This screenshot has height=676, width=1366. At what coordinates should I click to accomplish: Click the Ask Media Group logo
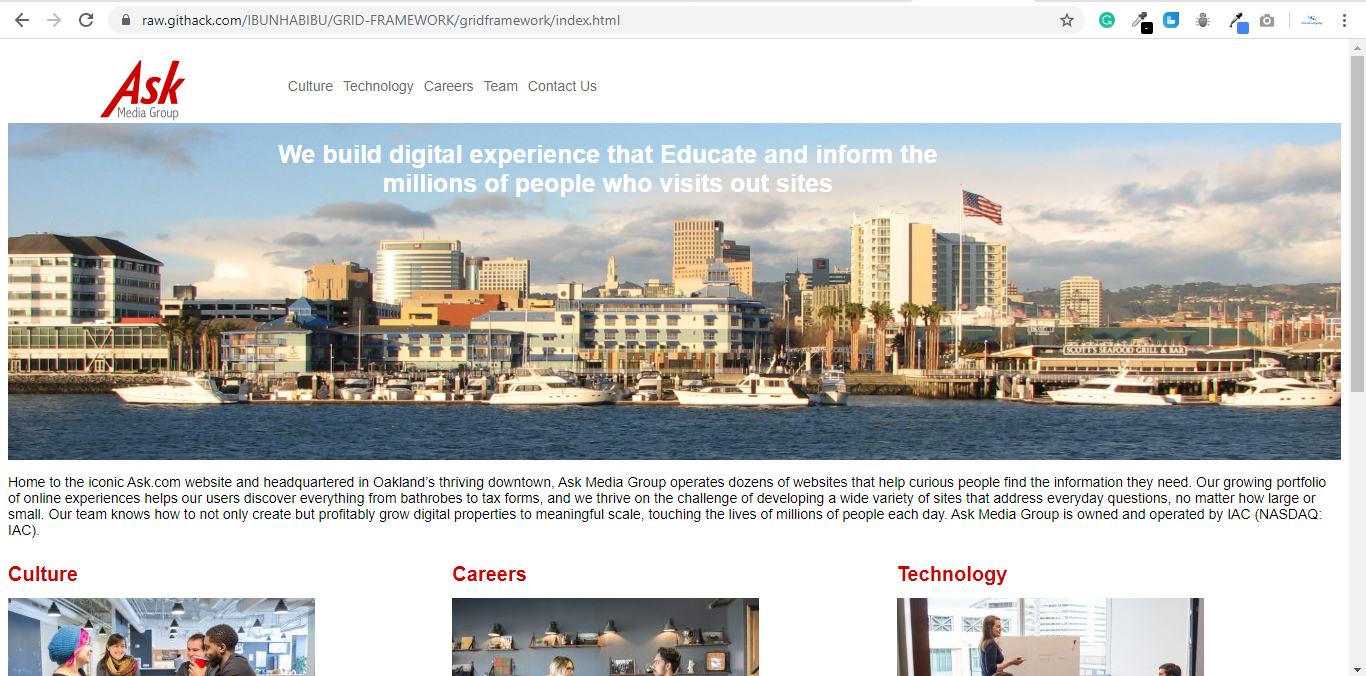(143, 89)
